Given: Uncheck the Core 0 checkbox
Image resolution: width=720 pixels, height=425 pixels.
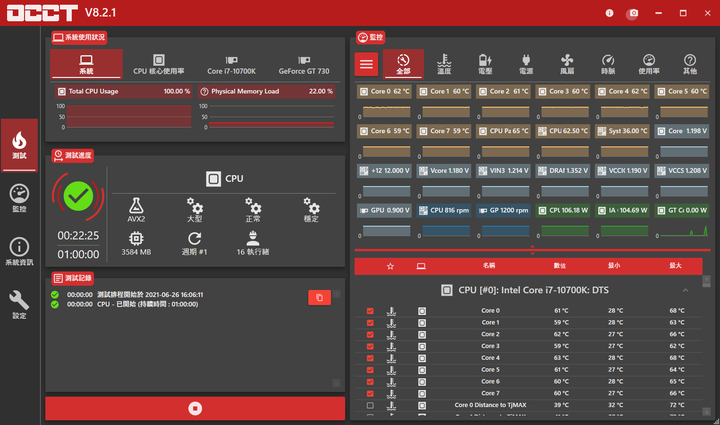Looking at the screenshot, I should [x=370, y=311].
